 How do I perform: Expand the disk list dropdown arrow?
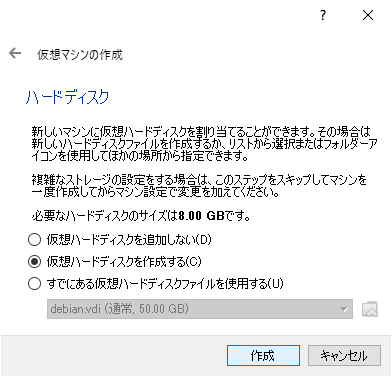click(344, 309)
